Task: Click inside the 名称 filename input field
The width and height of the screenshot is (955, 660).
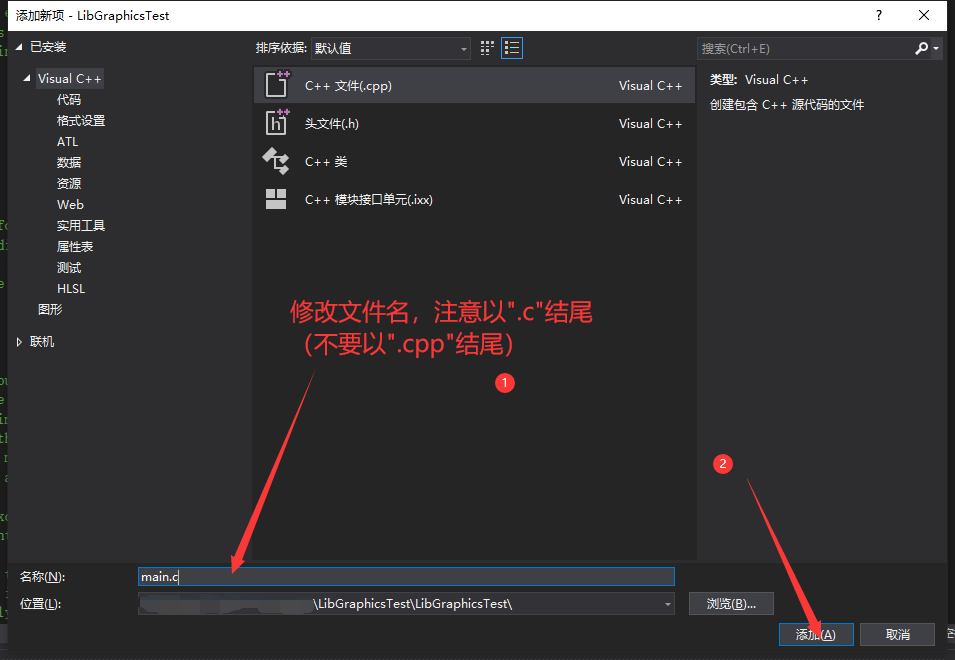Action: pyautogui.click(x=400, y=576)
